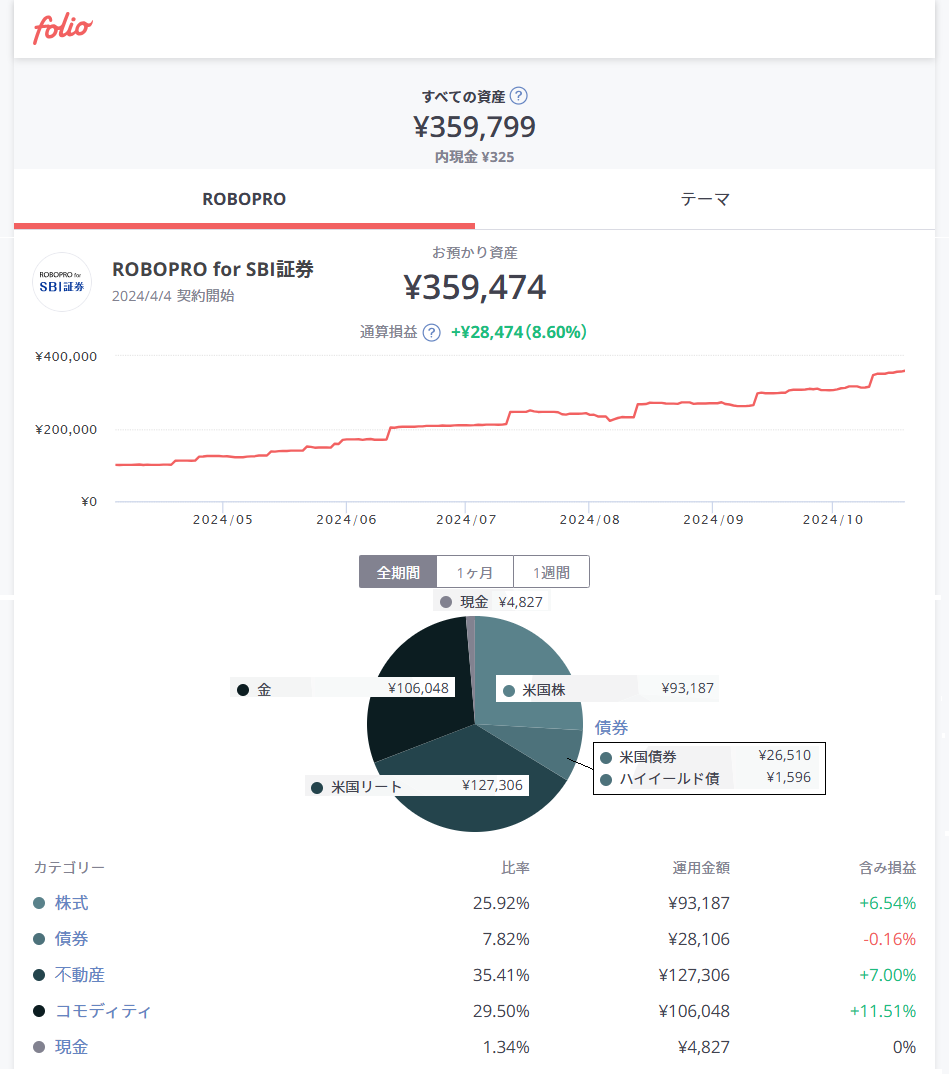The width and height of the screenshot is (949, 1074).
Task: Click the ROBOPRO for SBI証券 round logo
Action: [x=62, y=282]
